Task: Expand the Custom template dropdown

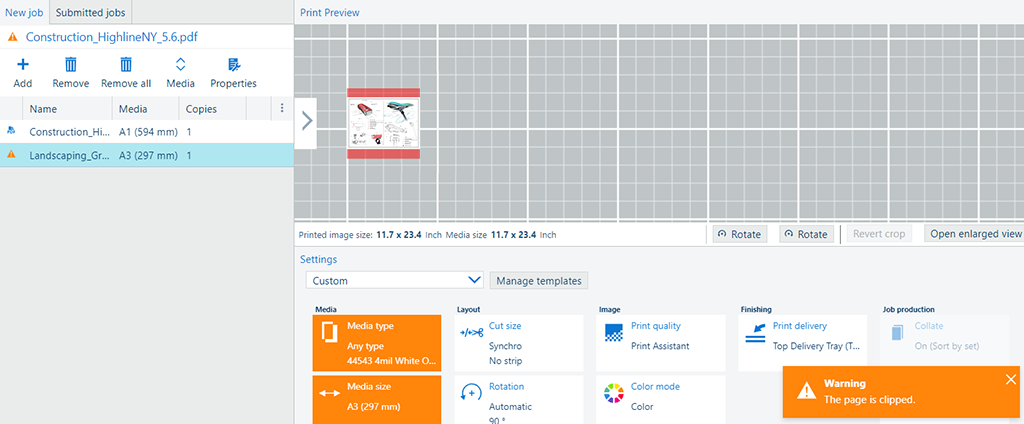Action: click(395, 281)
